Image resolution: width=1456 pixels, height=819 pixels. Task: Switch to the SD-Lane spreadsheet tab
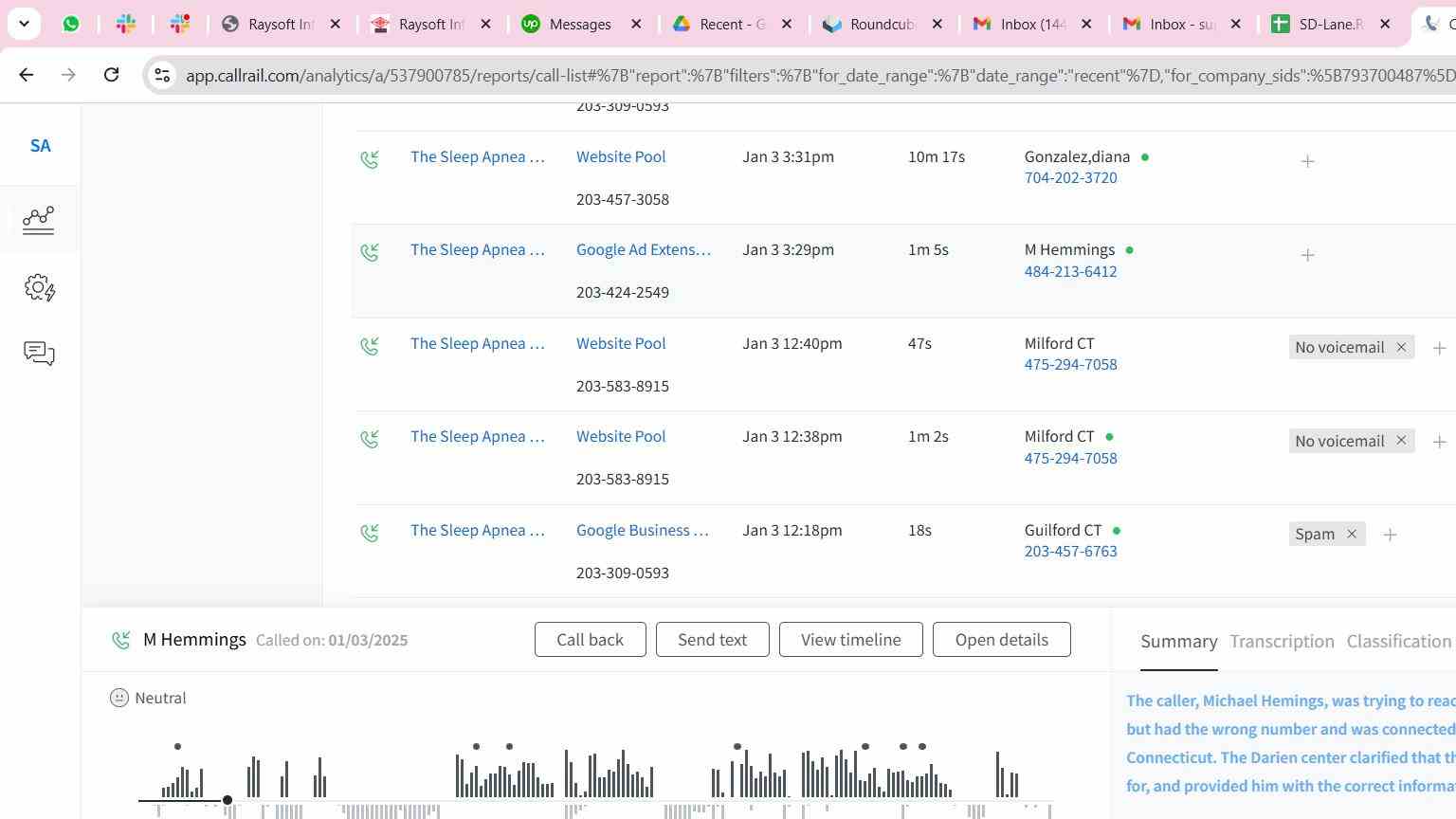coord(1331,24)
